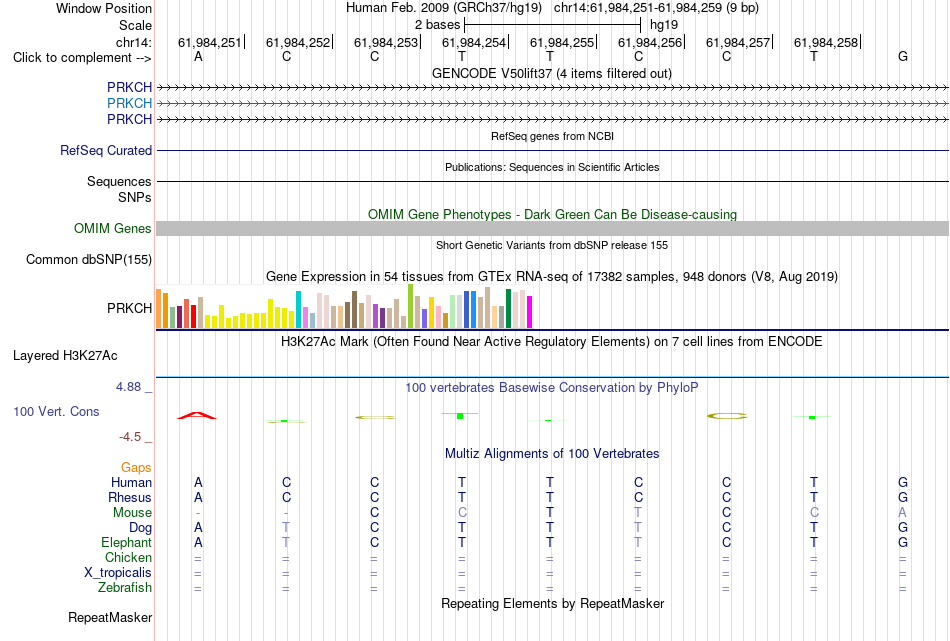
Task: Click 'Repeating Elements by RepeatMasker' title
Action: [x=552, y=604]
